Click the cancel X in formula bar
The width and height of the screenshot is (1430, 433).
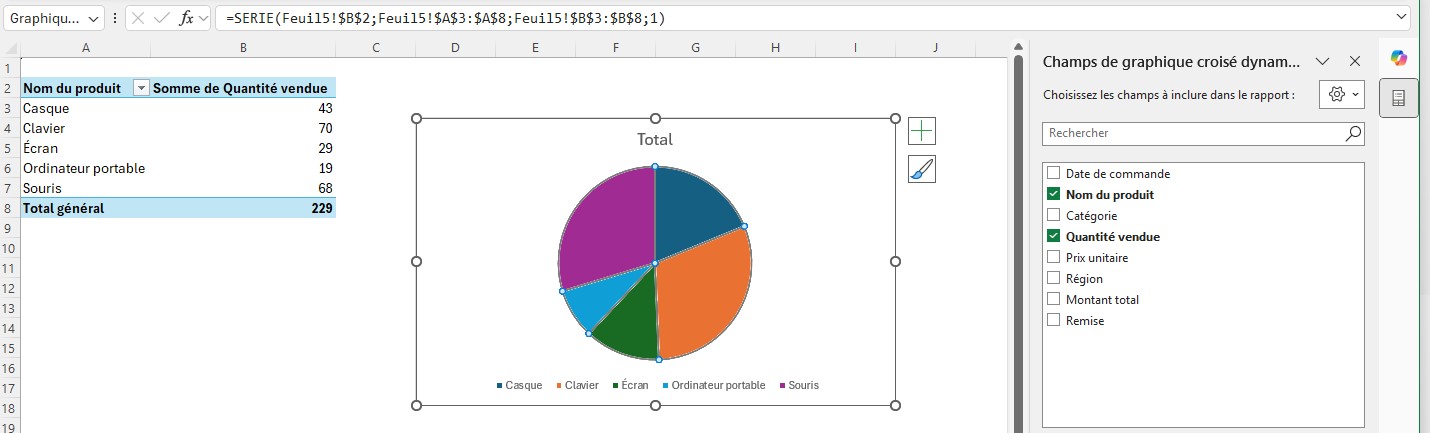pos(139,19)
